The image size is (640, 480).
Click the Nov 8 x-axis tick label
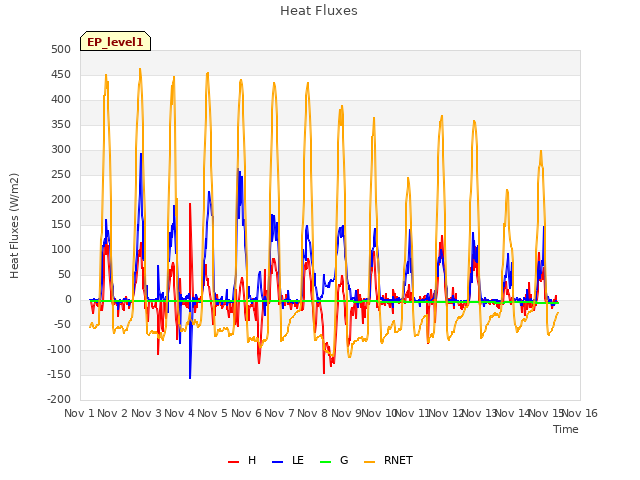313,413
